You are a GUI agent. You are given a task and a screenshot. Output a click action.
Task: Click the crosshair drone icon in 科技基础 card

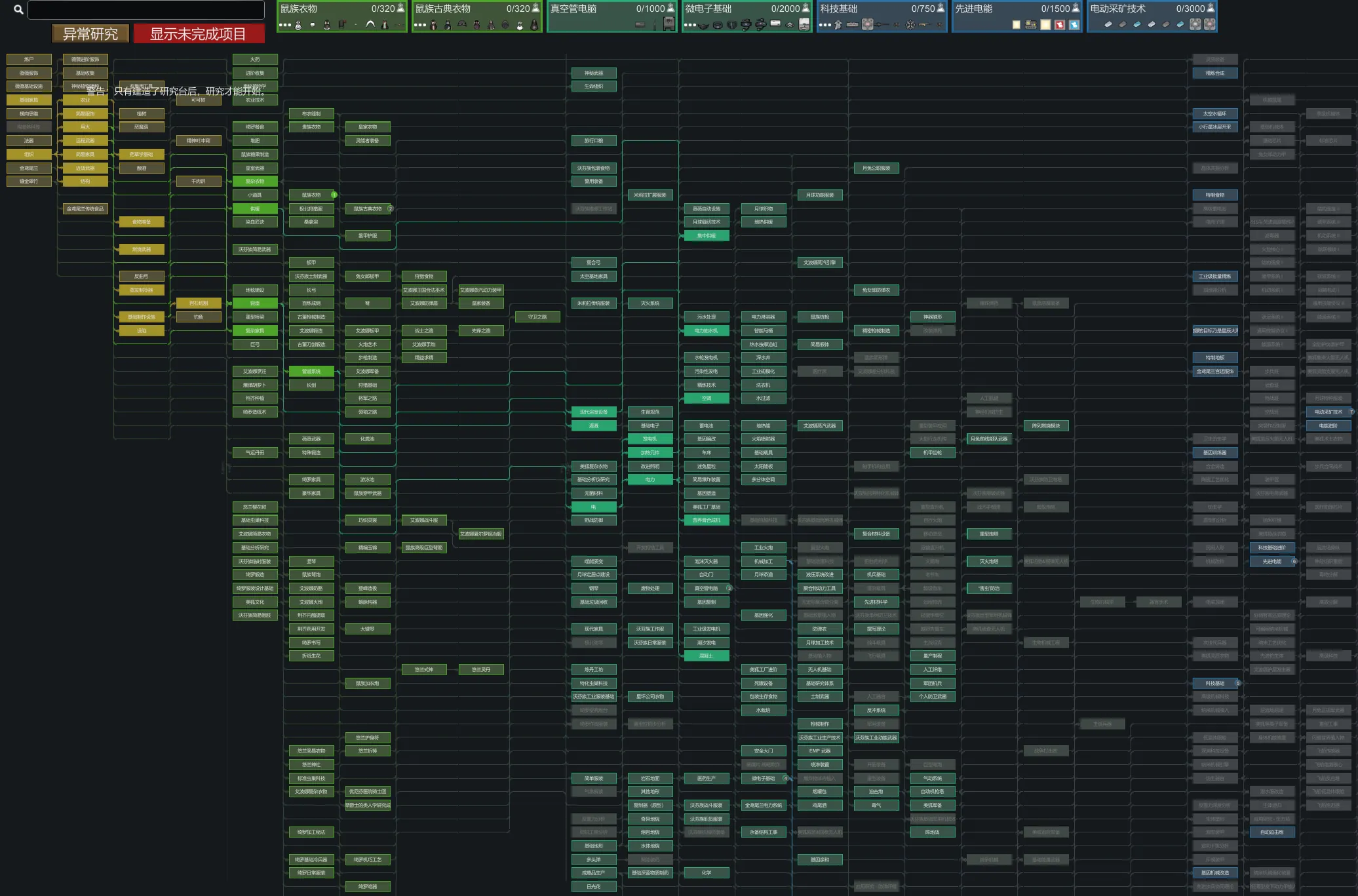pos(910,25)
